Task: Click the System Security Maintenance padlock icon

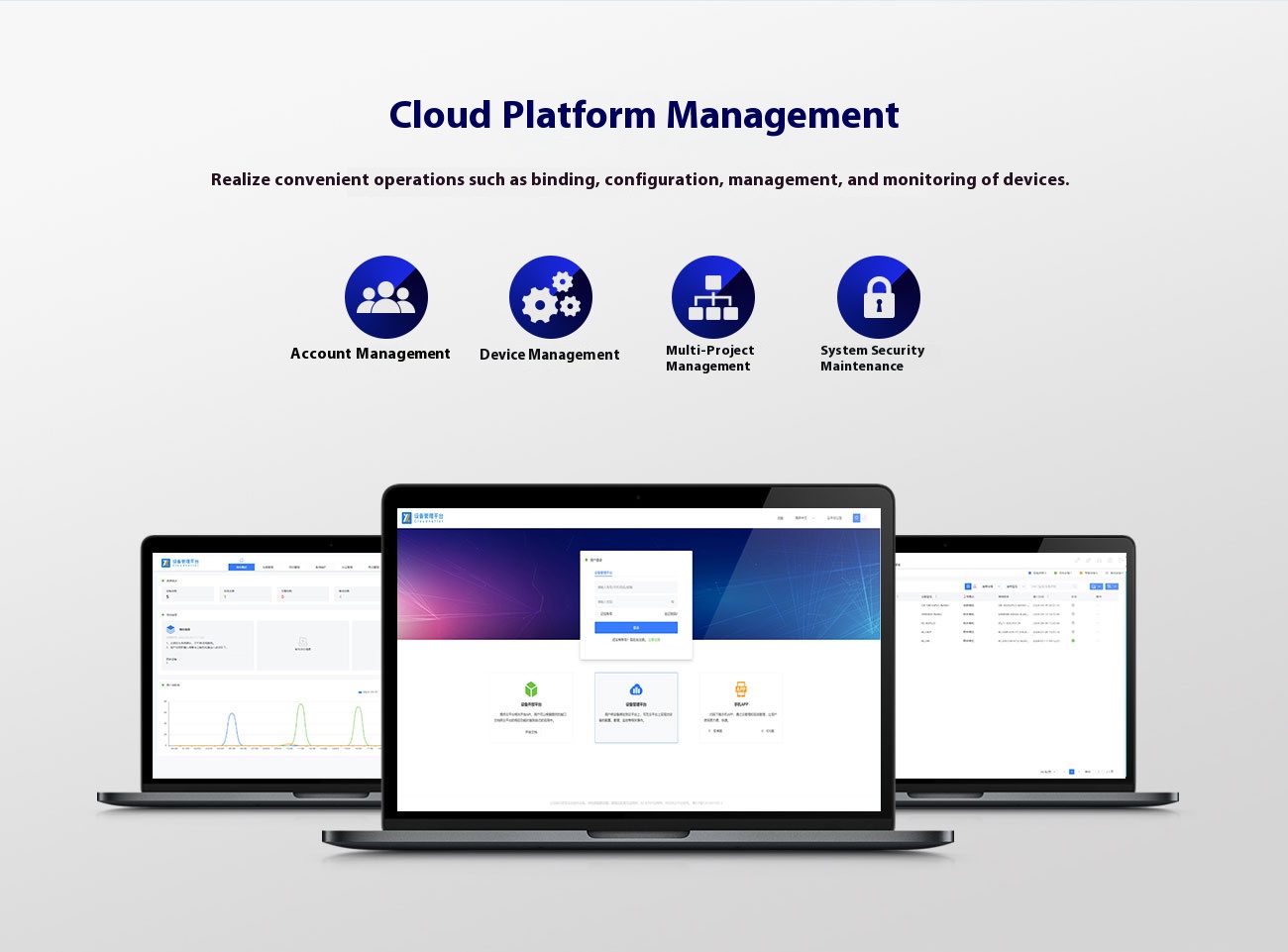Action: [x=878, y=297]
